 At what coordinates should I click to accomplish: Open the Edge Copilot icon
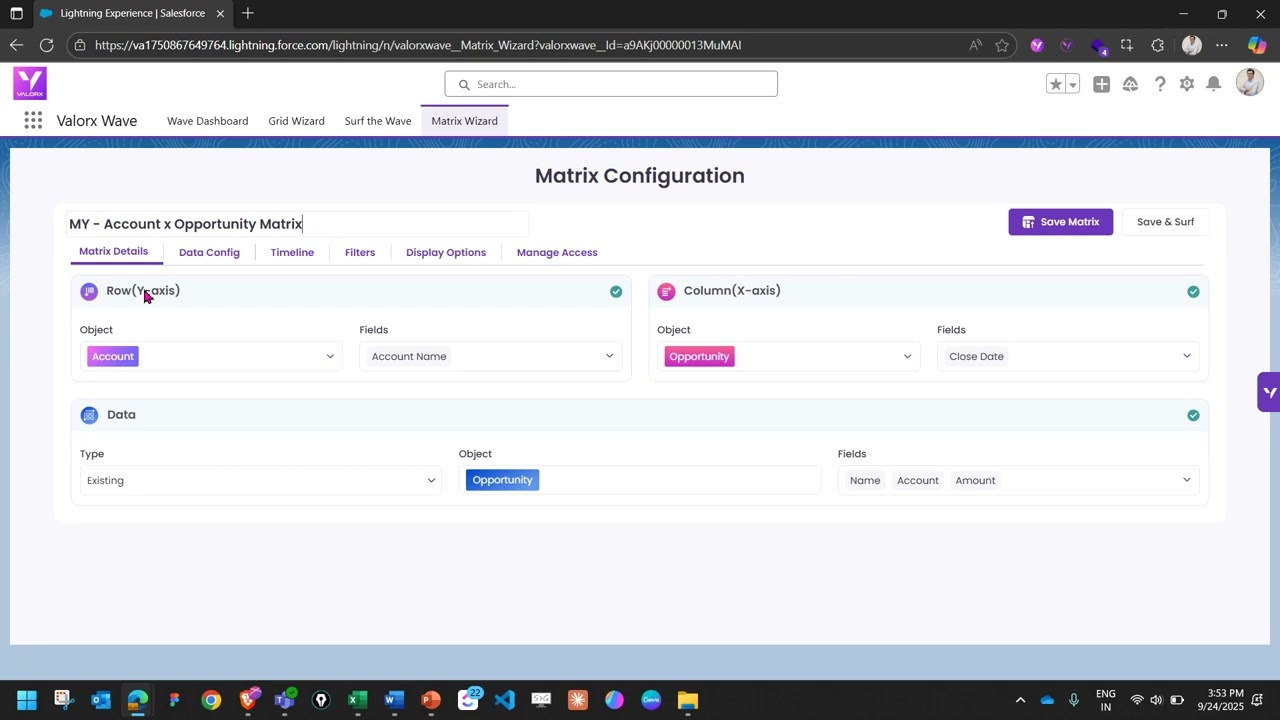(1257, 45)
